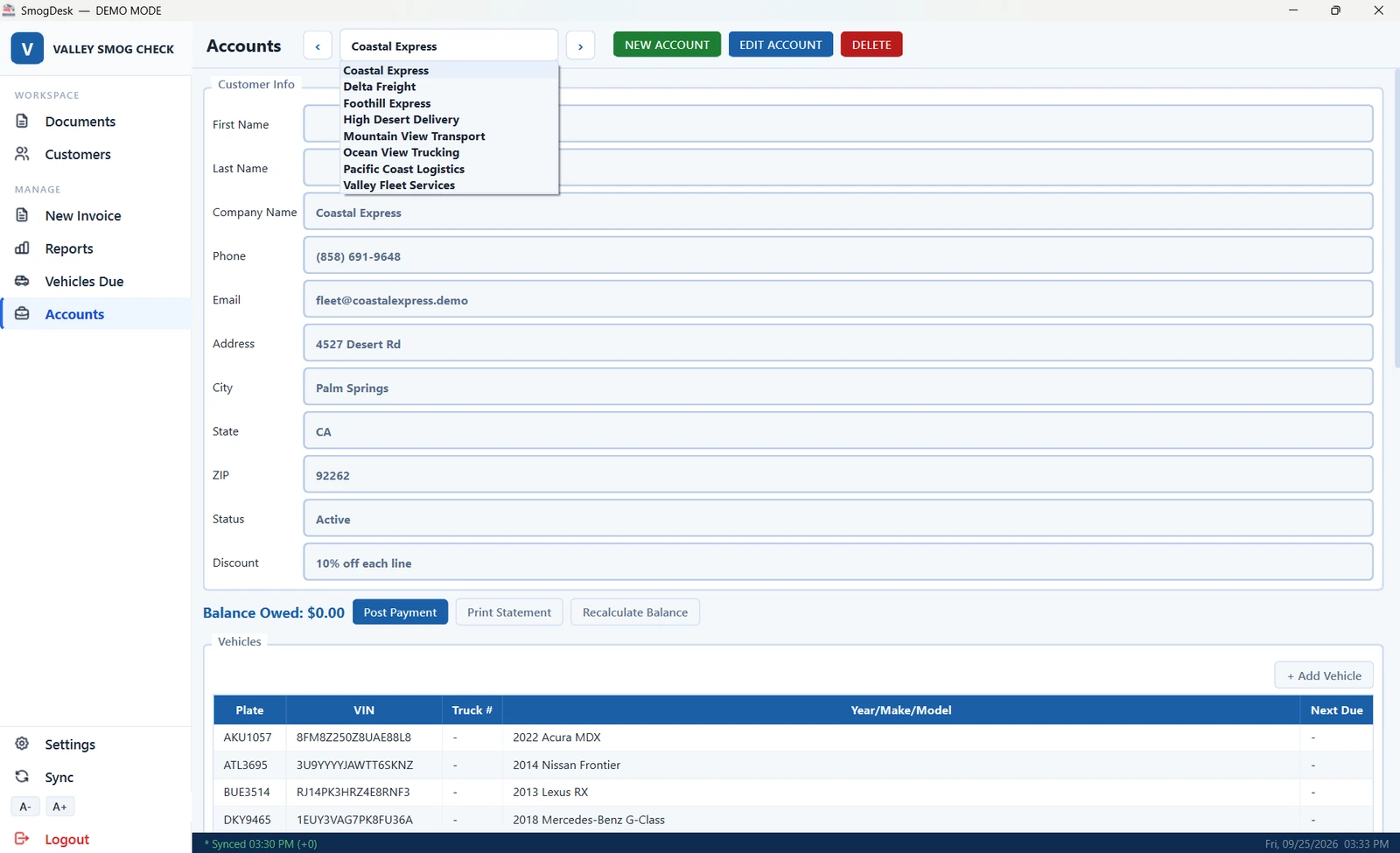Click the Reports chart icon
This screenshot has width=1400, height=853.
23,248
